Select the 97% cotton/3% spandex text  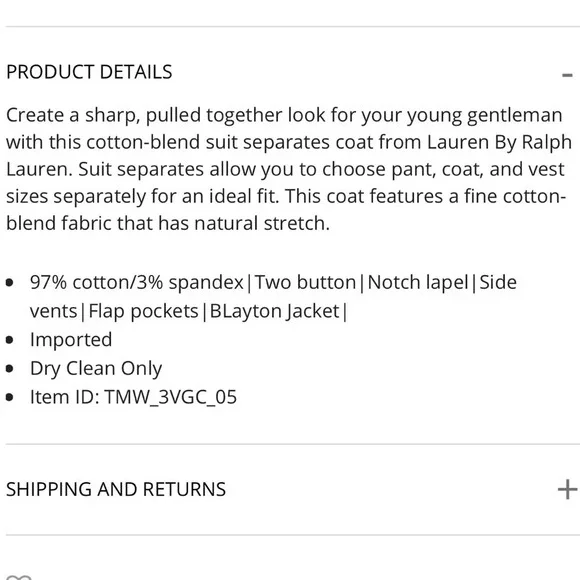[137, 283]
